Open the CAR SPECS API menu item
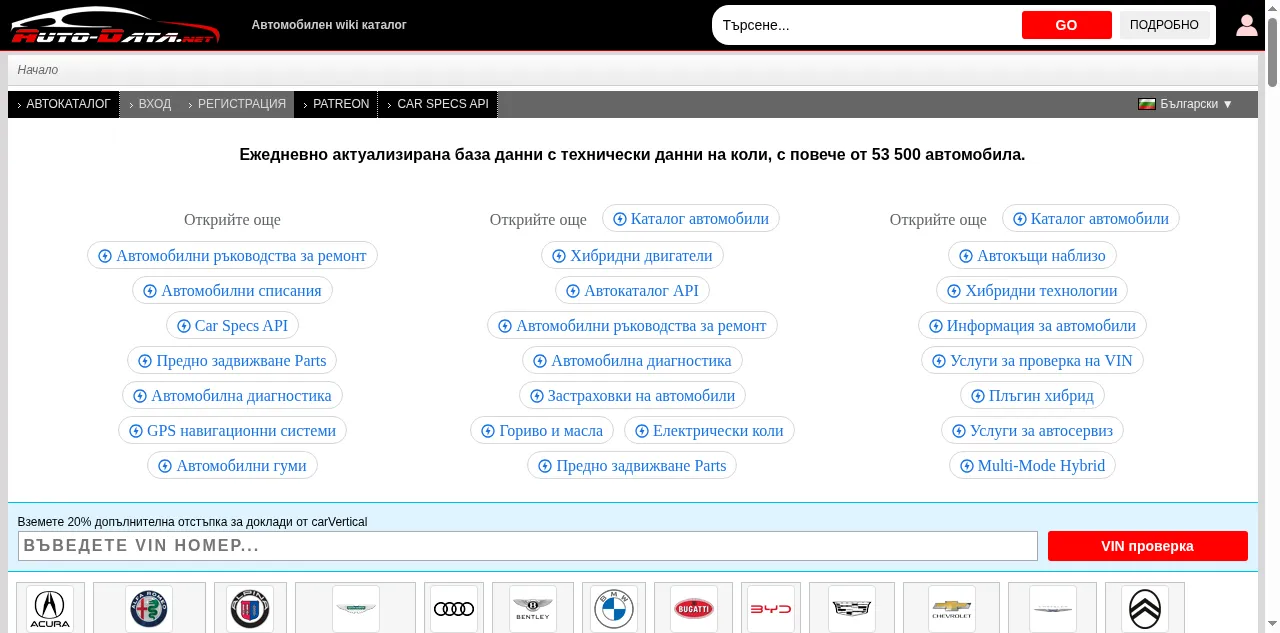Viewport: 1280px width, 633px height. (x=438, y=104)
